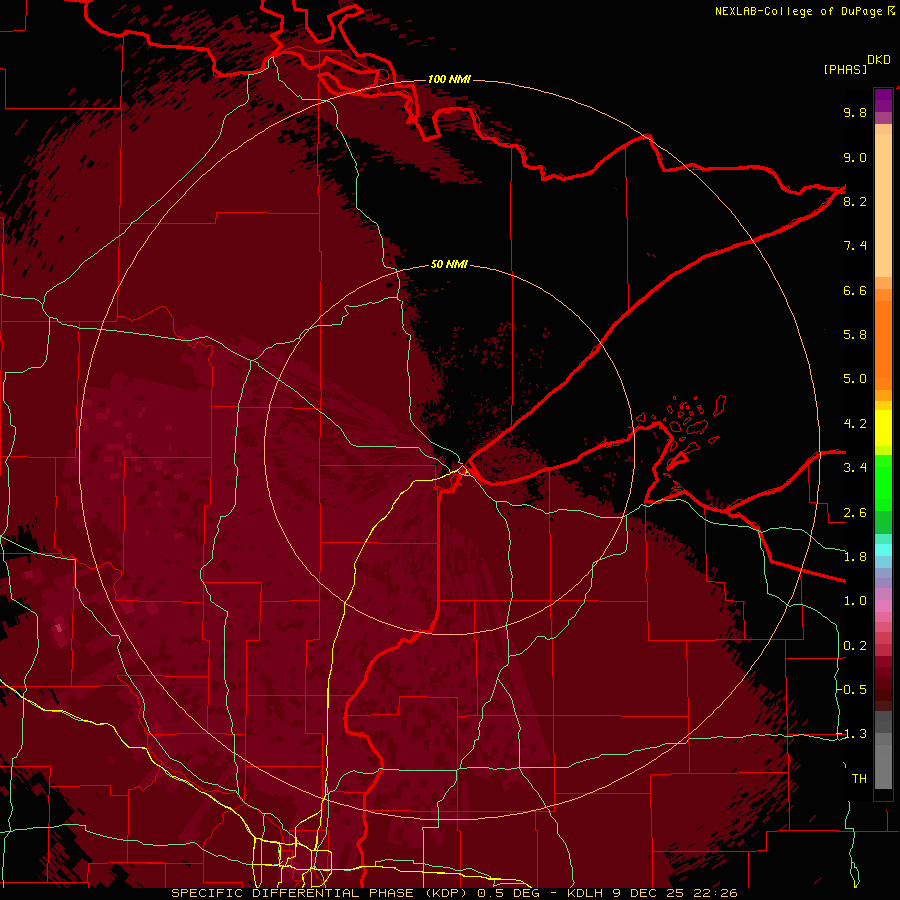This screenshot has width=900, height=900.
Task: Click the DKD label above the color scale
Action: (879, 60)
